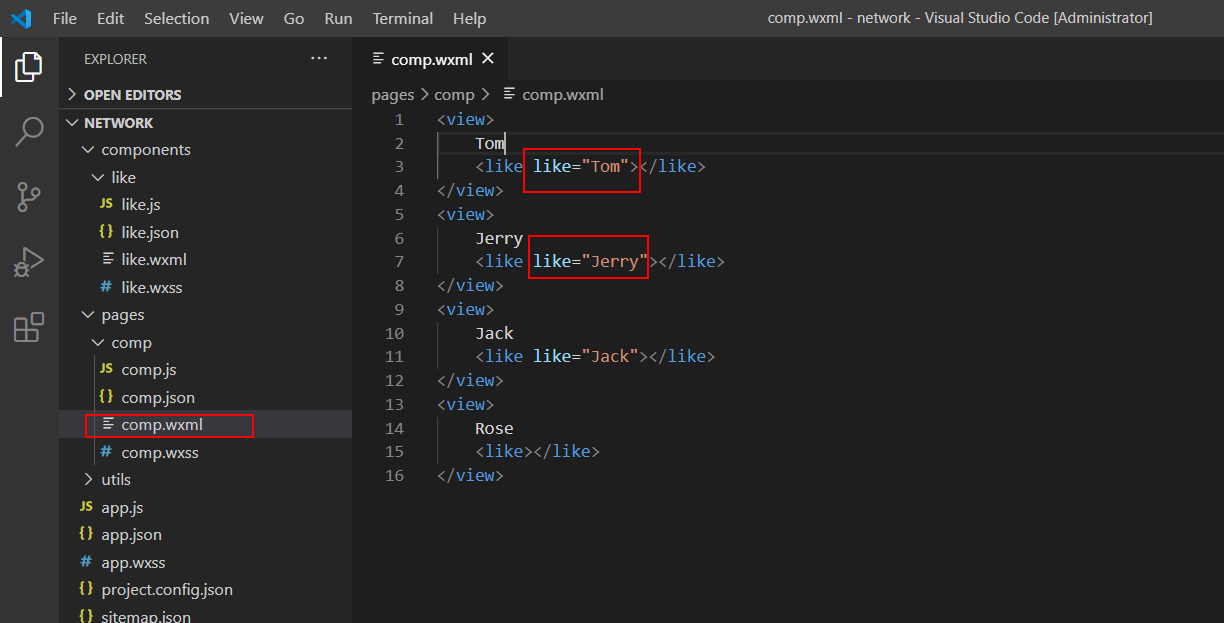Click the braces icon beside like.json
Screen dimensions: 1224x623
coord(106,232)
